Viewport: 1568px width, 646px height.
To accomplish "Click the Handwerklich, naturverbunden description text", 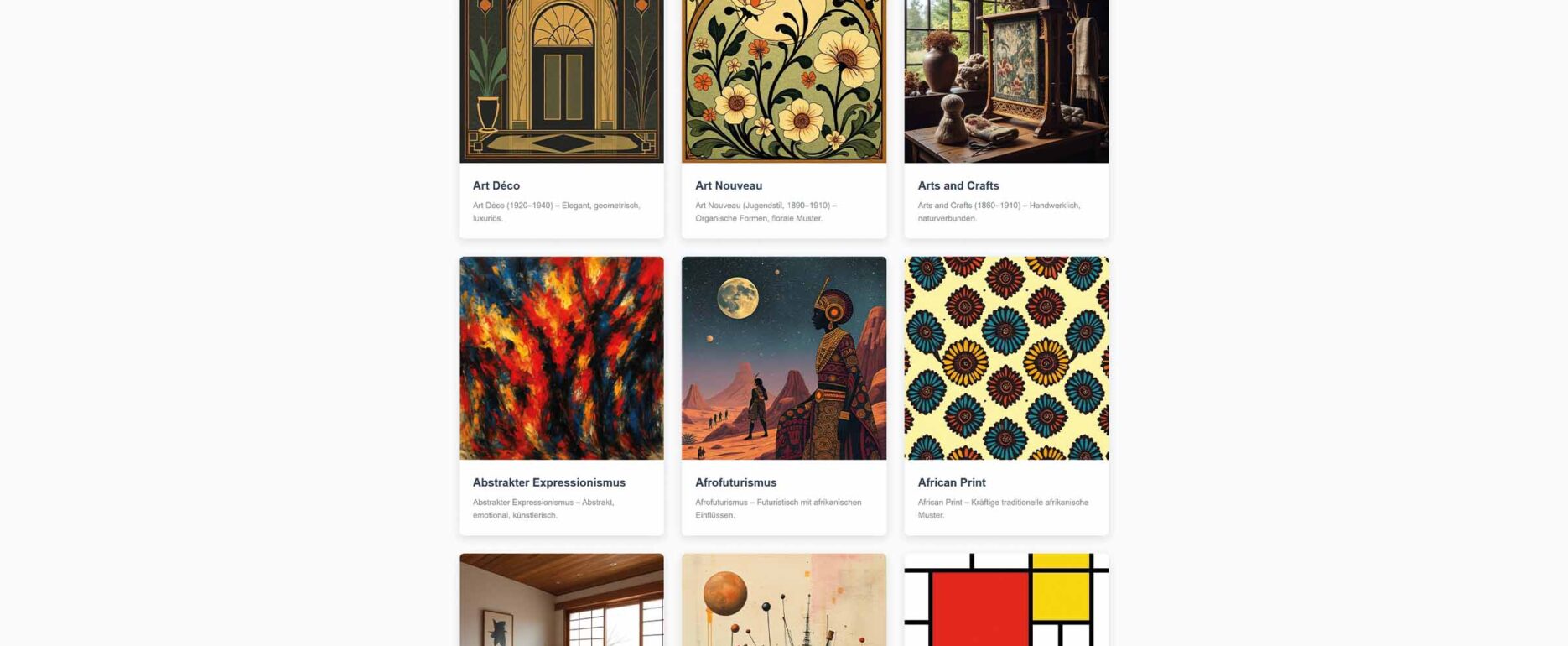I will click(x=999, y=211).
